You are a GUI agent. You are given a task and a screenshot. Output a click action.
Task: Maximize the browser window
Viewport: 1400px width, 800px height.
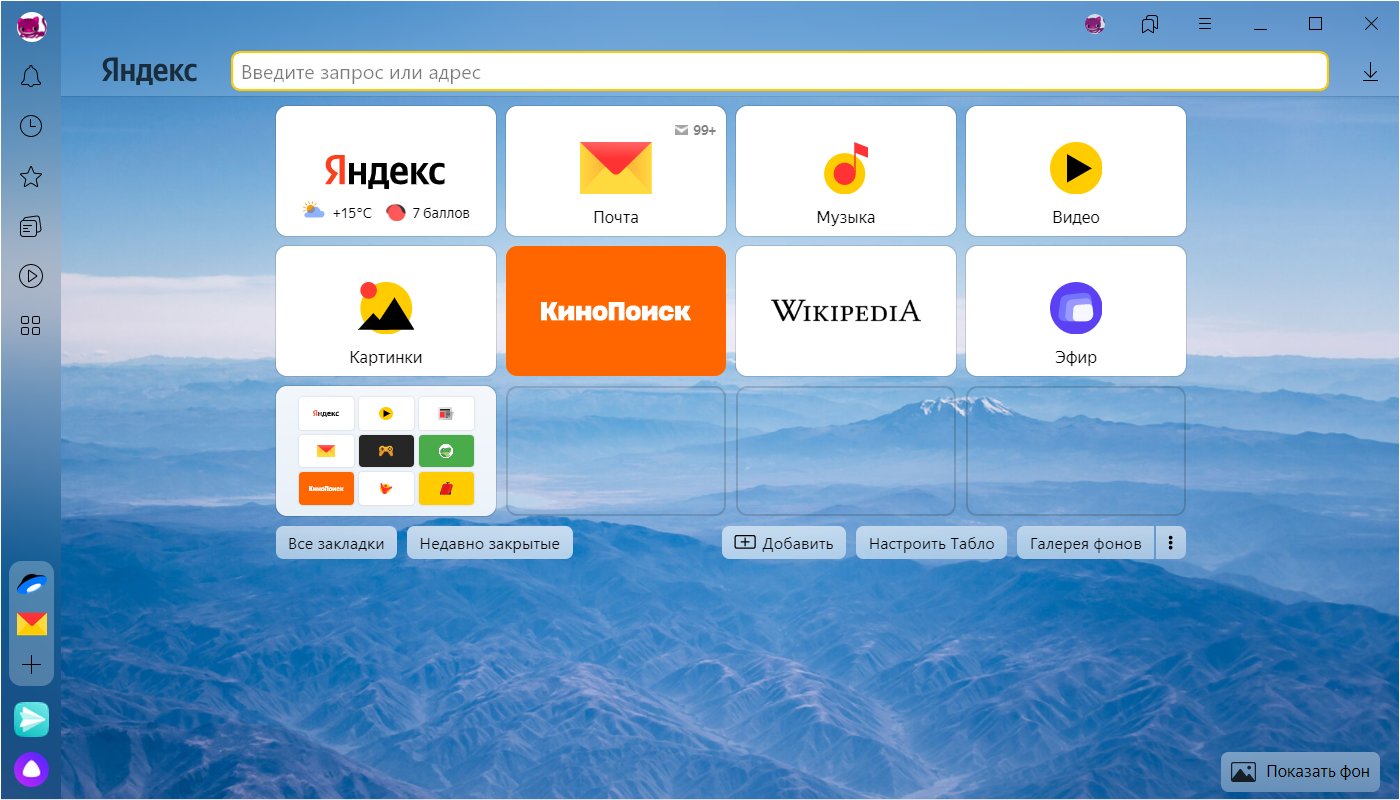pos(1316,24)
